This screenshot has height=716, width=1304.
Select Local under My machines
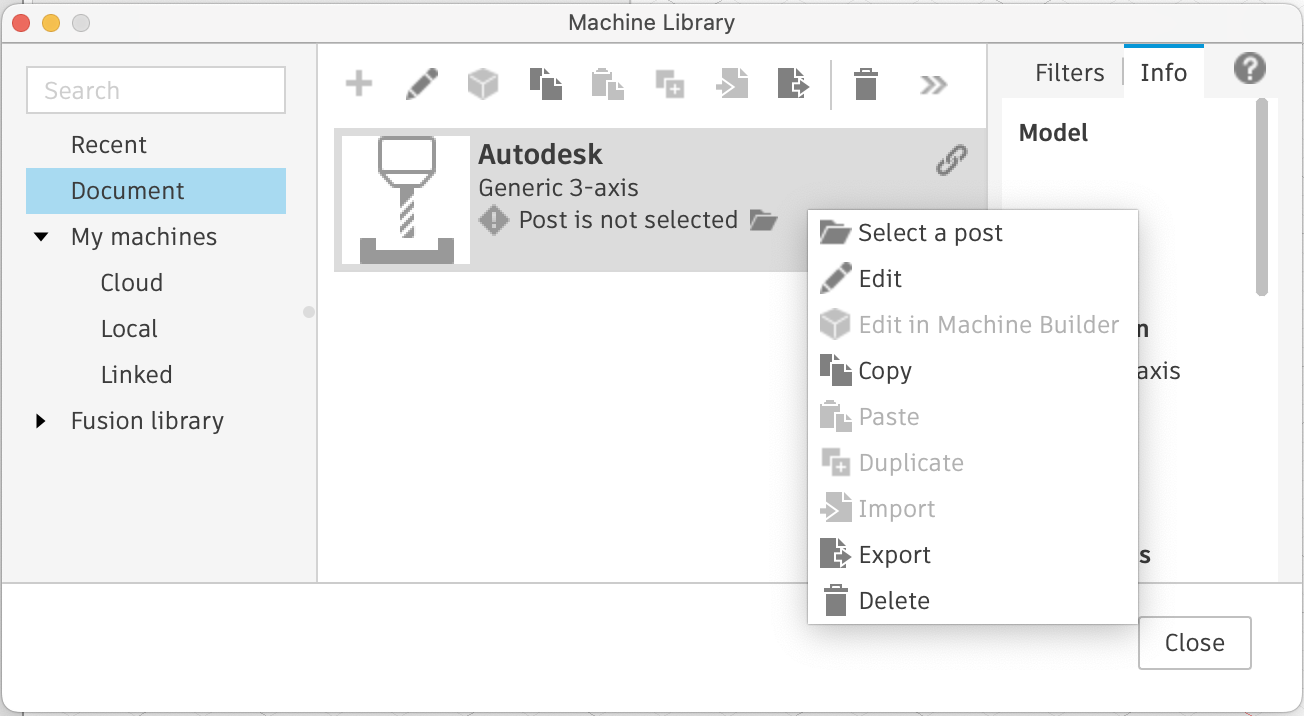pos(129,328)
